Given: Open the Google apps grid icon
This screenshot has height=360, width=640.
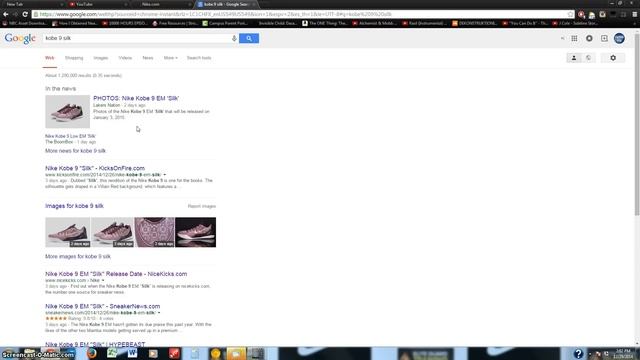Looking at the screenshot, I should coord(574,38).
